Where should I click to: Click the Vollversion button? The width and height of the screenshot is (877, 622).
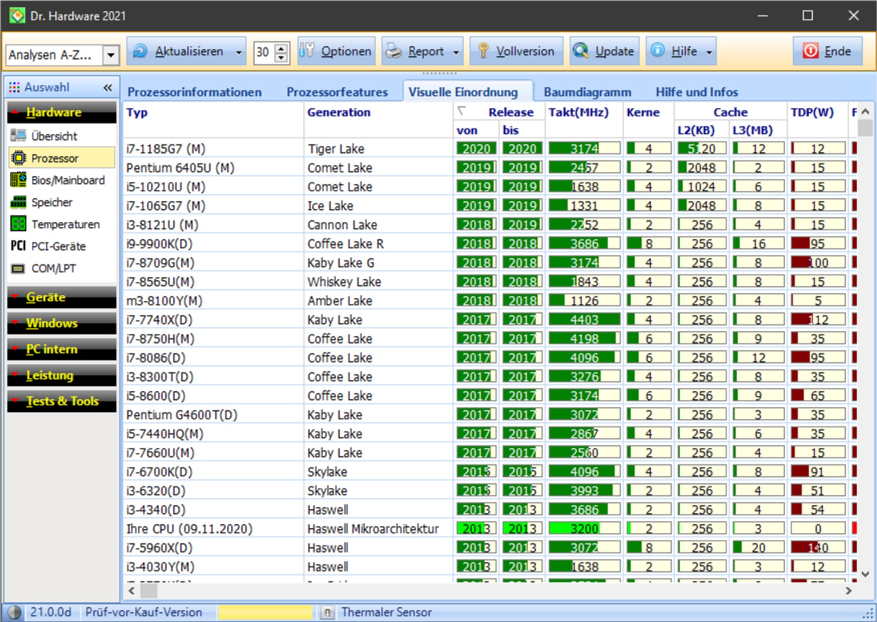(x=515, y=51)
